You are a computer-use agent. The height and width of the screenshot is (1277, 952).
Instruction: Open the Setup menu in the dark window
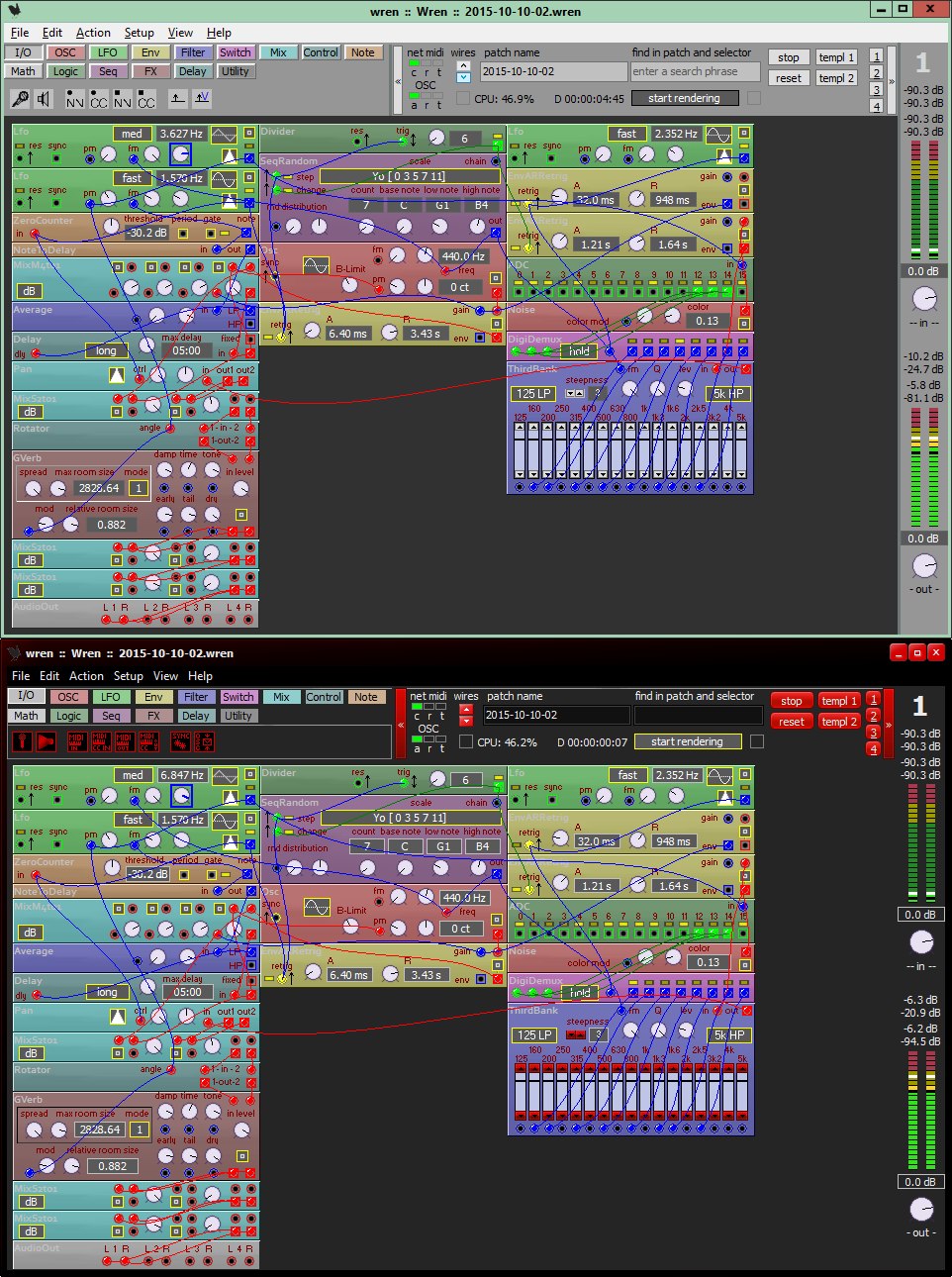point(128,676)
